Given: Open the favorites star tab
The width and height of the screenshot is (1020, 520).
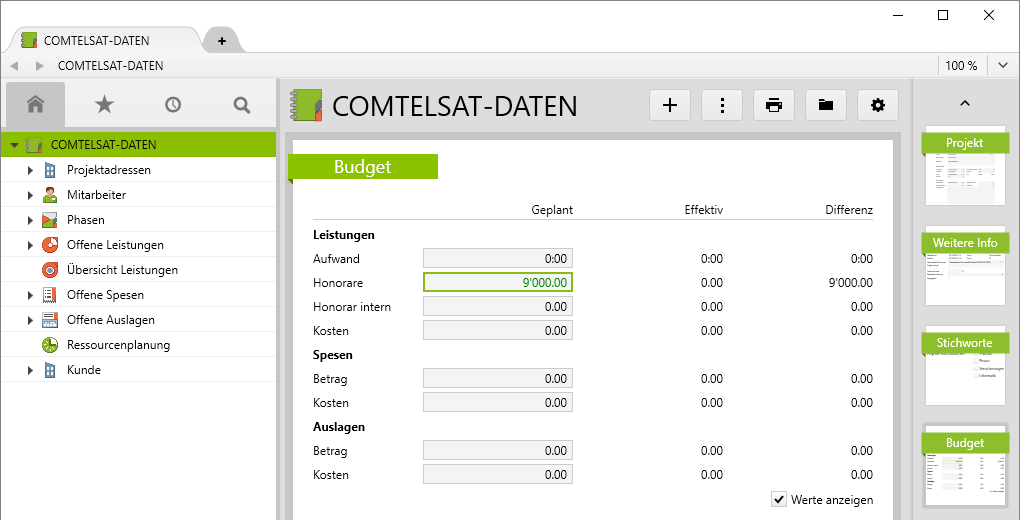Looking at the screenshot, I should point(104,104).
